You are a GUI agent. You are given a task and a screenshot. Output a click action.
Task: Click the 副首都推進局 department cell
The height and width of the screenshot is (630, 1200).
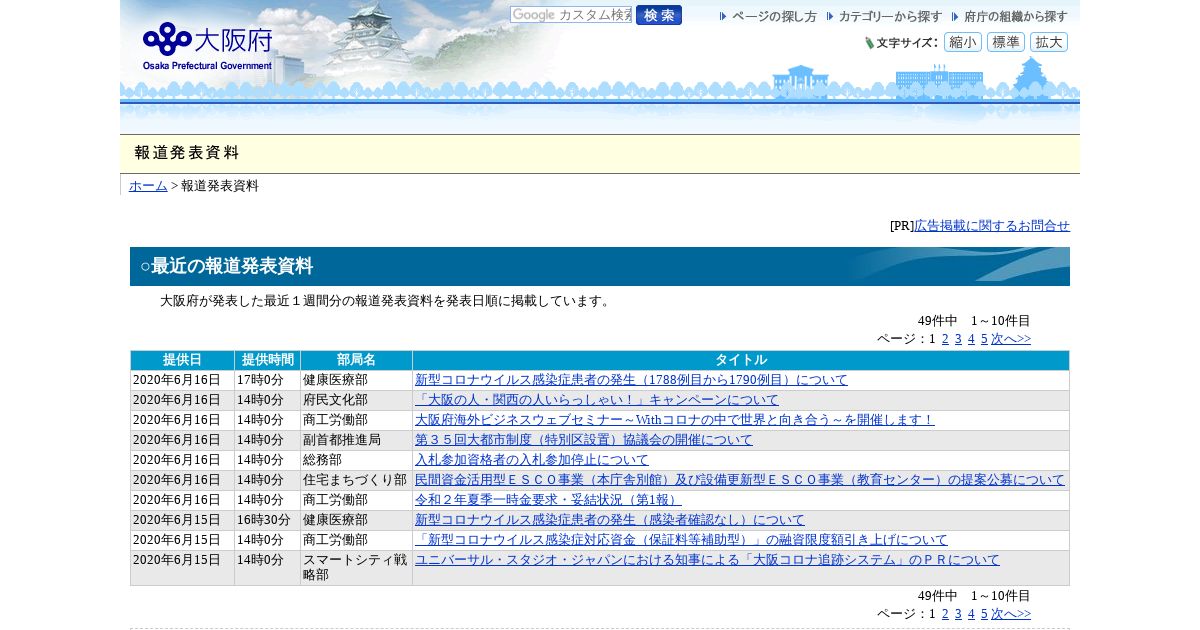click(357, 440)
